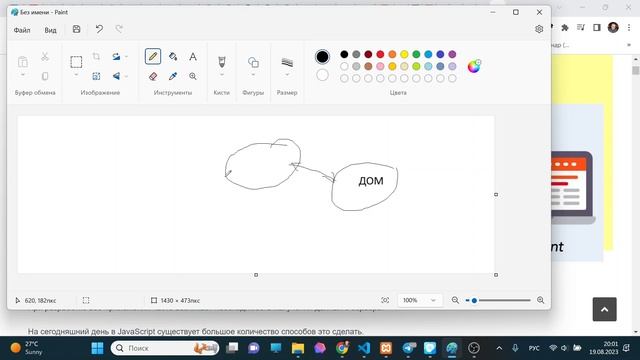Viewport: 640px width, 360px height.
Task: Redo the undone action
Action: 119,29
